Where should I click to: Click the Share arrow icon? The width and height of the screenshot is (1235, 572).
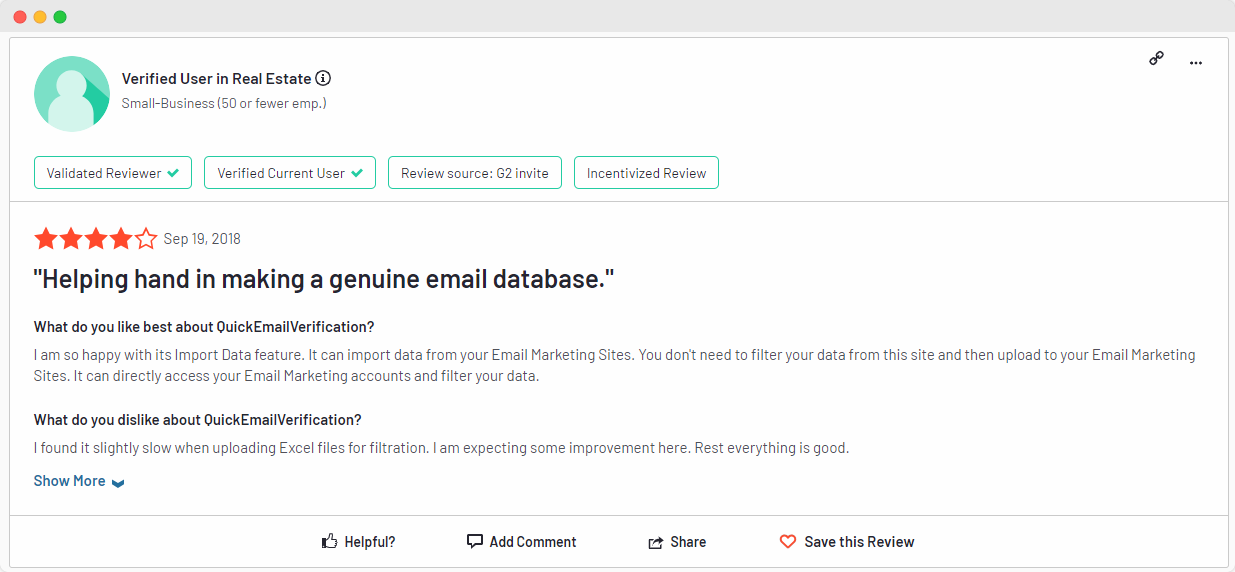point(656,542)
